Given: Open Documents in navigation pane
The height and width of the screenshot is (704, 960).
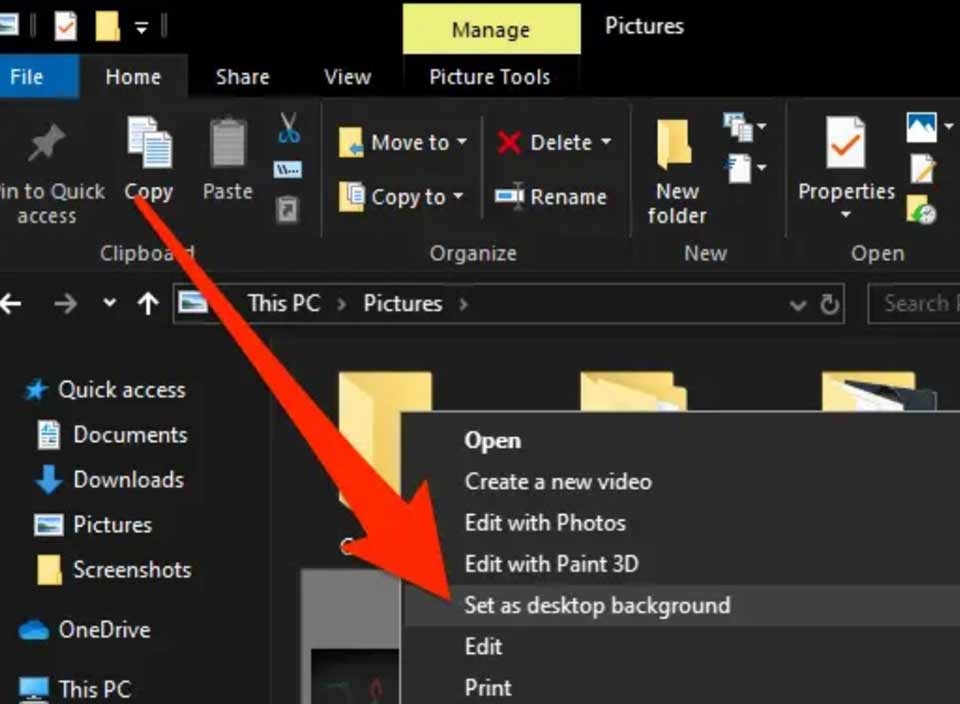Looking at the screenshot, I should (x=113, y=435).
